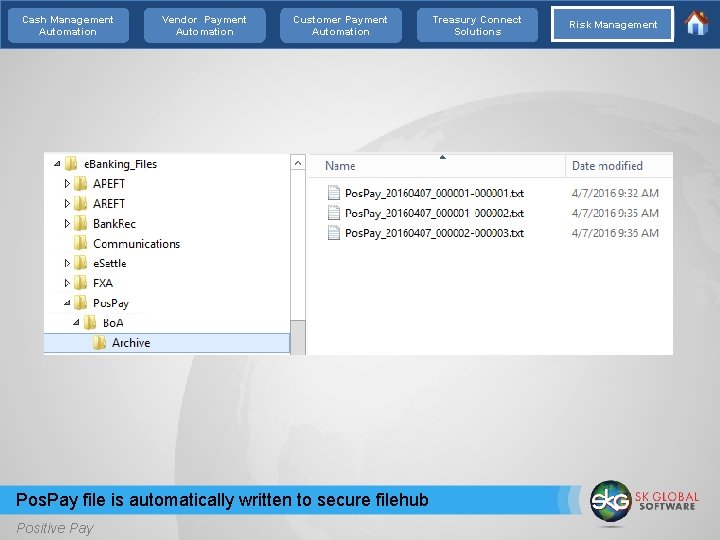The image size is (720, 540).
Task: Select the AREFT folder label
Action: pyautogui.click(x=109, y=203)
